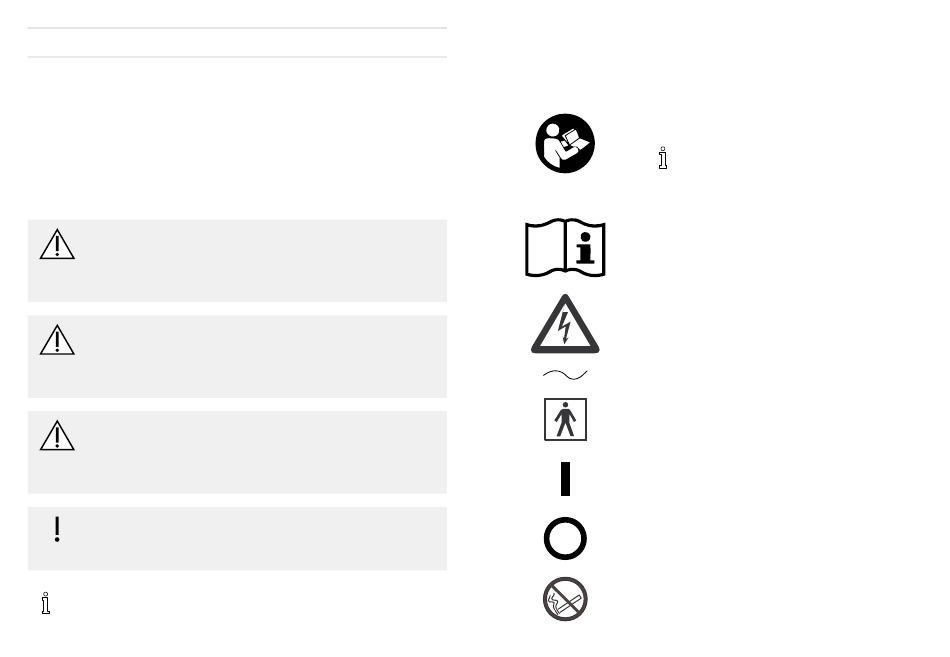Click inside the second gray warning box
Viewport: 950px width, 657px height.
[238, 356]
